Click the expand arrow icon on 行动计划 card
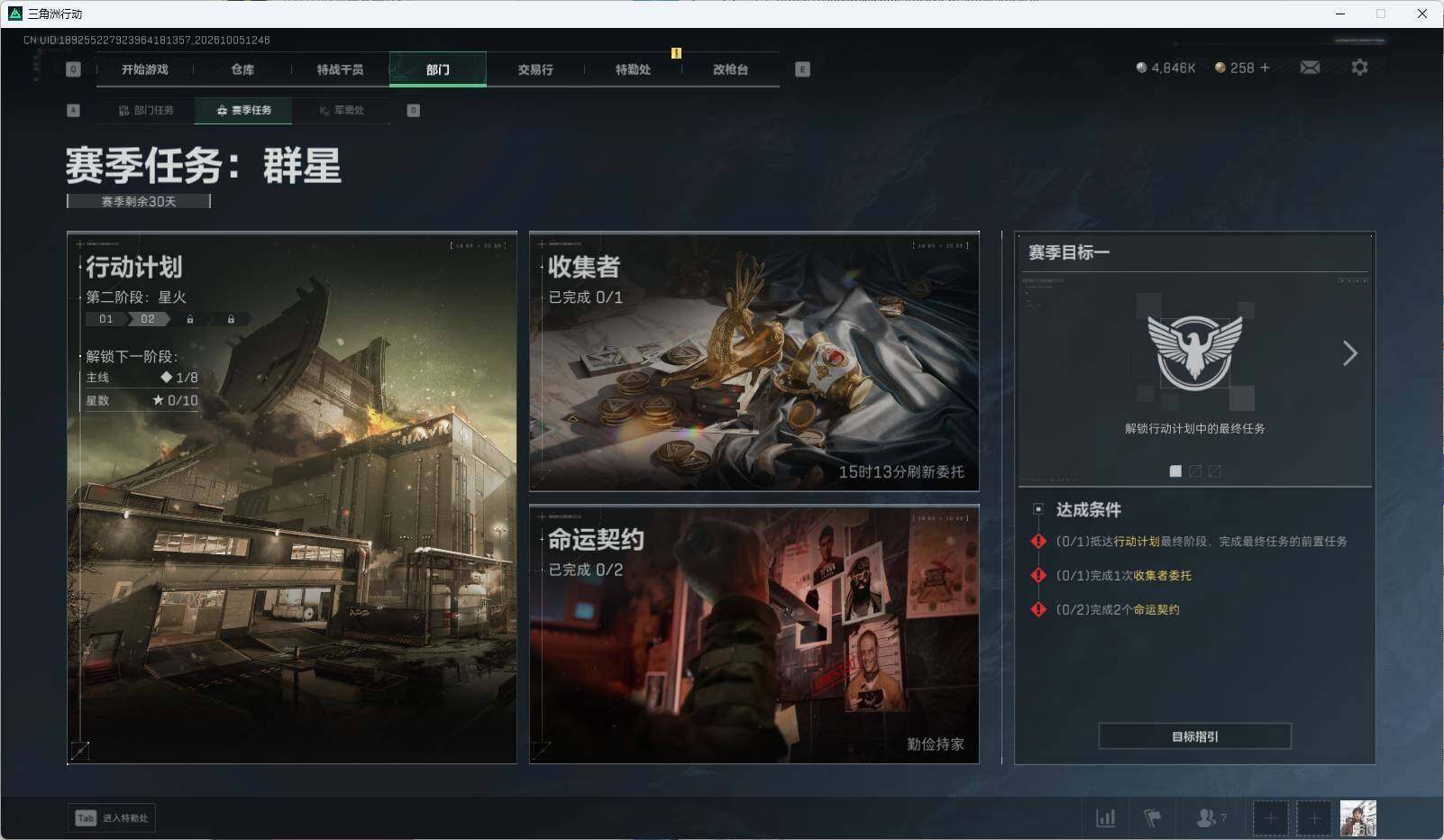Image resolution: width=1444 pixels, height=840 pixels. 80,750
